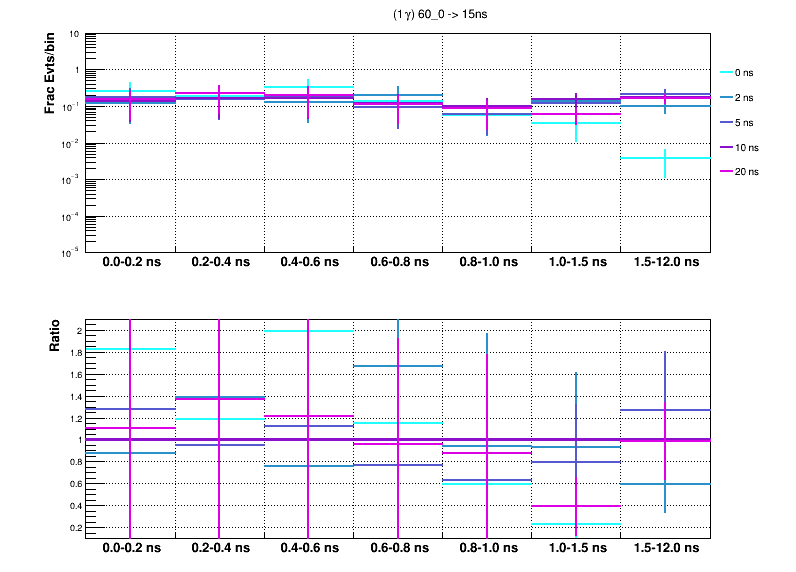Screen dimensions: 796x572
Task: Click upper plot's '1.5-12.0 ns' bin label
Action: 665,261
